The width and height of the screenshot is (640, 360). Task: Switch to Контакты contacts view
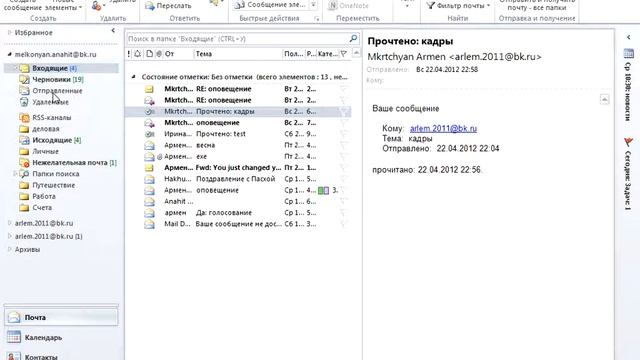[61, 356]
